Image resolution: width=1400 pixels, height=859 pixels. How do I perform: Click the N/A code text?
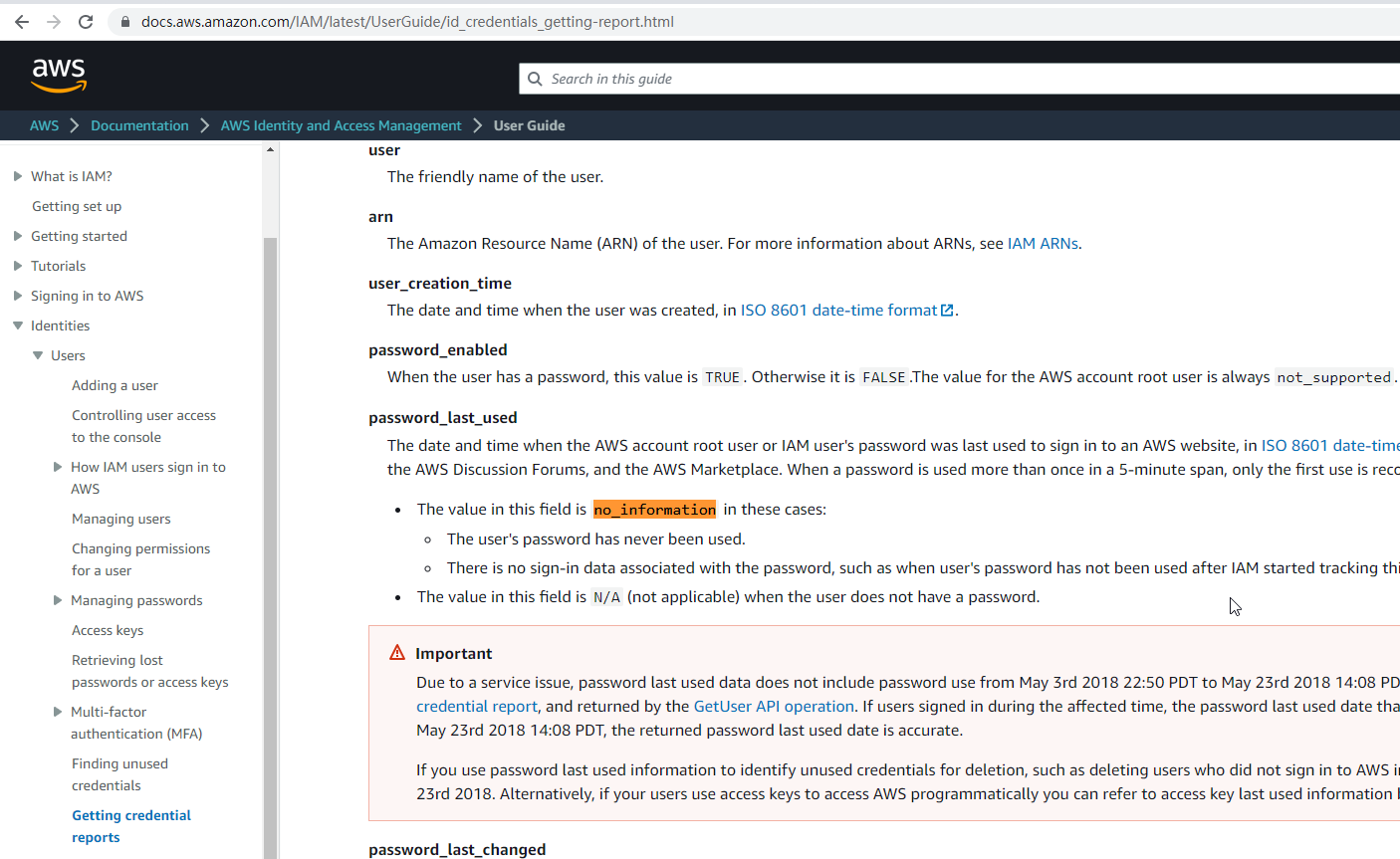pos(606,597)
